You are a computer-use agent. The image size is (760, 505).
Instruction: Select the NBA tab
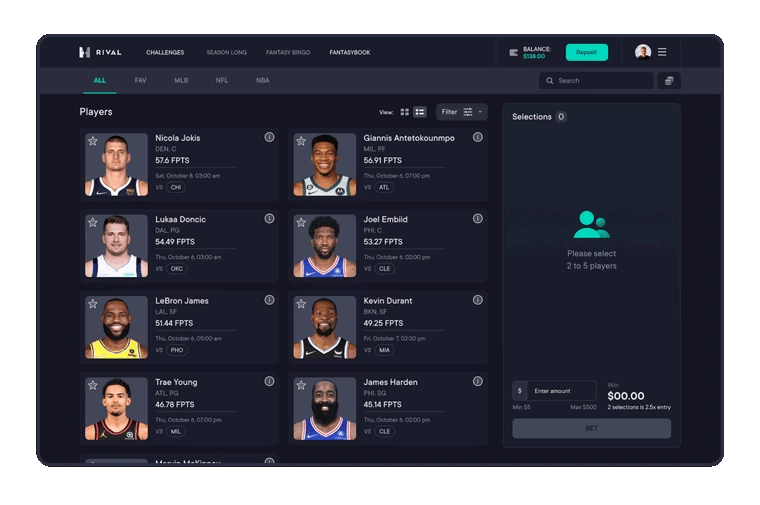[263, 80]
